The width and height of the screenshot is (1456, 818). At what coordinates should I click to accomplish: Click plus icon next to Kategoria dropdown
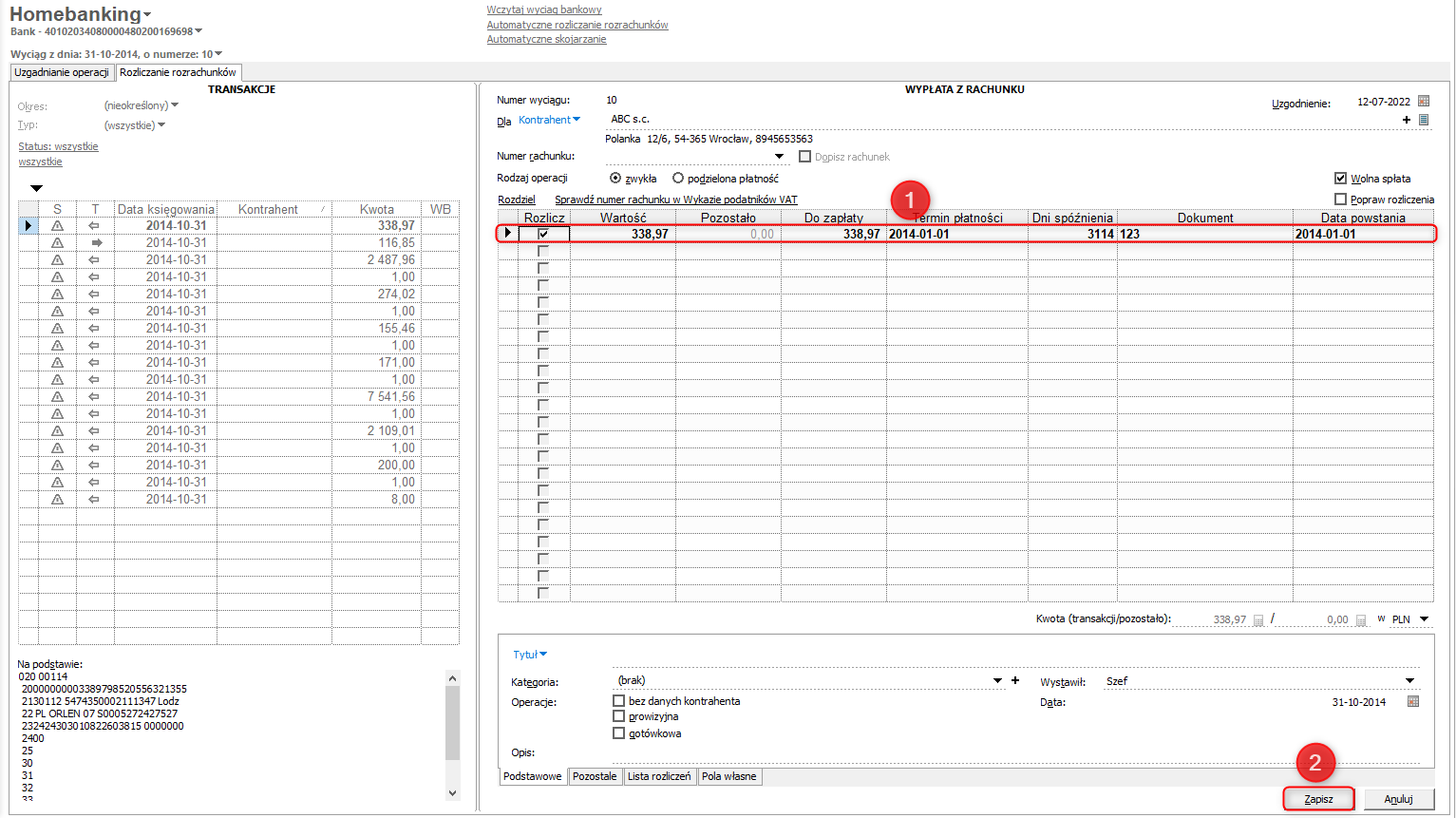(1015, 680)
